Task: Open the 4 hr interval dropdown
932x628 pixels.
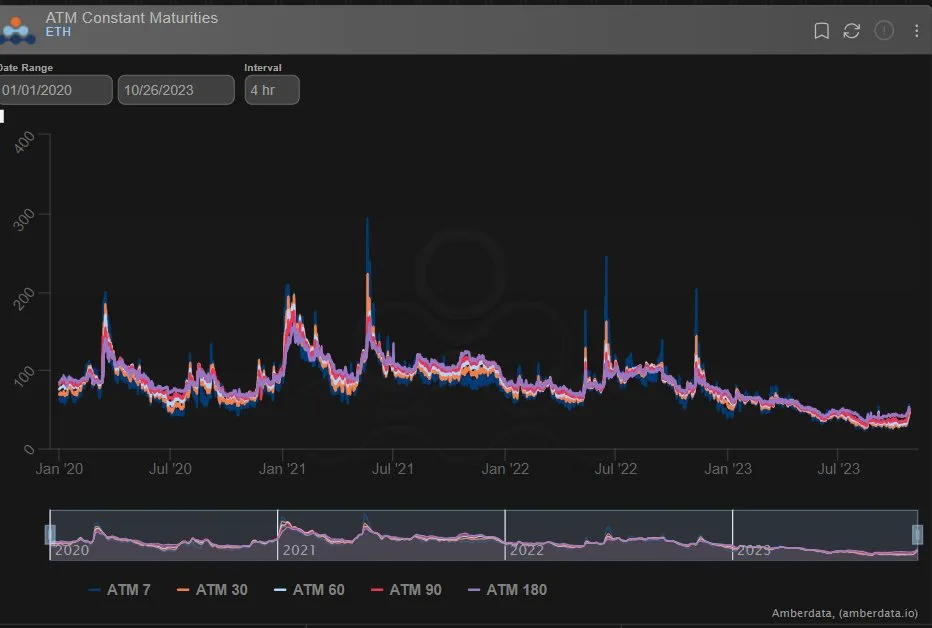Action: (x=272, y=90)
